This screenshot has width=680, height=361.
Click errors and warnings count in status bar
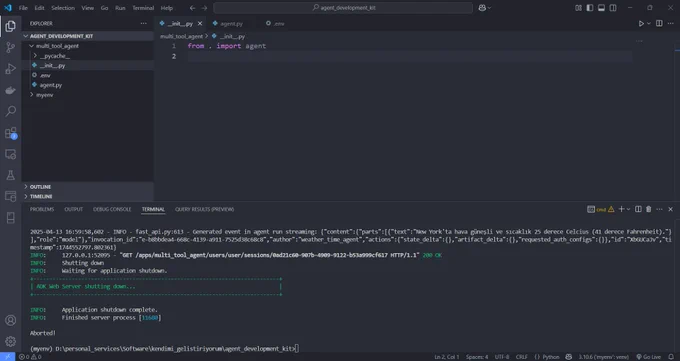tap(30, 357)
